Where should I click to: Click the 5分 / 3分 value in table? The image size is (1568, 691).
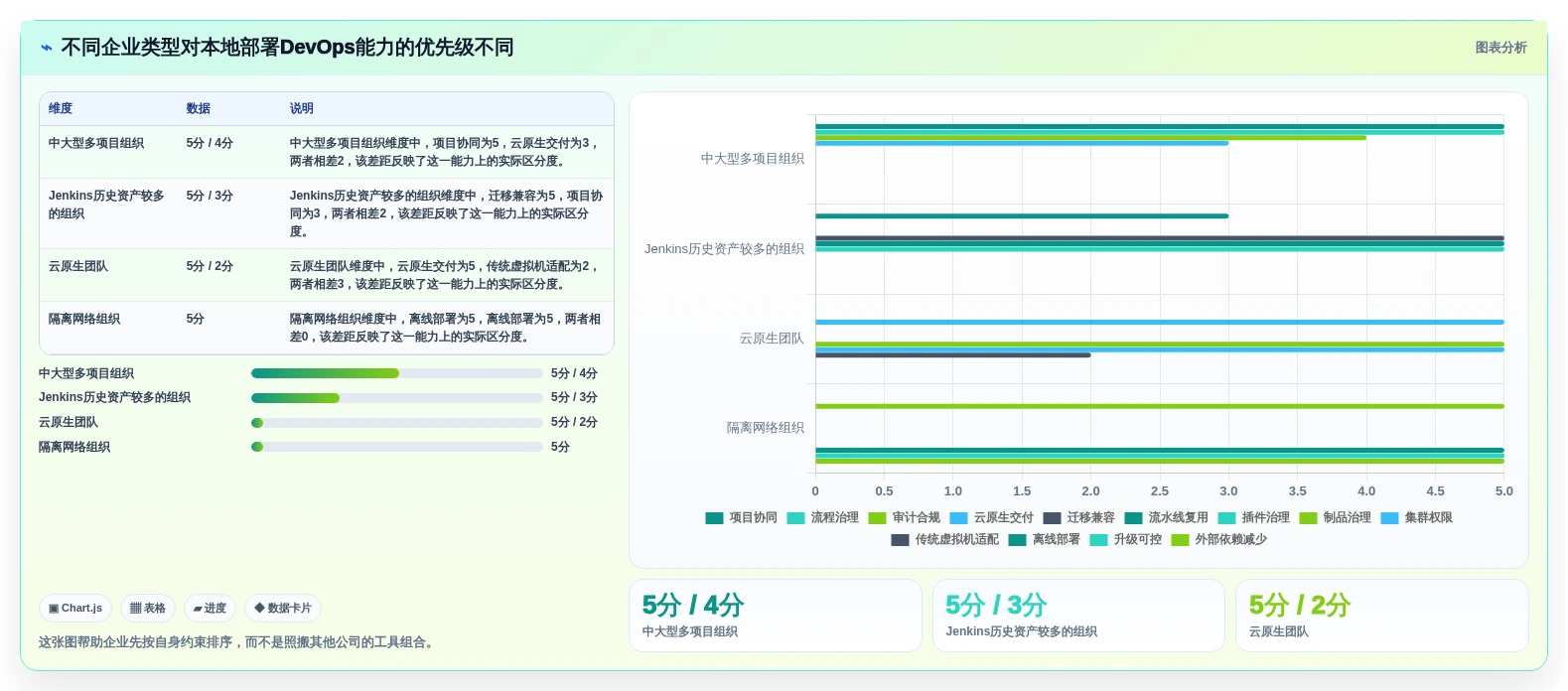(210, 196)
